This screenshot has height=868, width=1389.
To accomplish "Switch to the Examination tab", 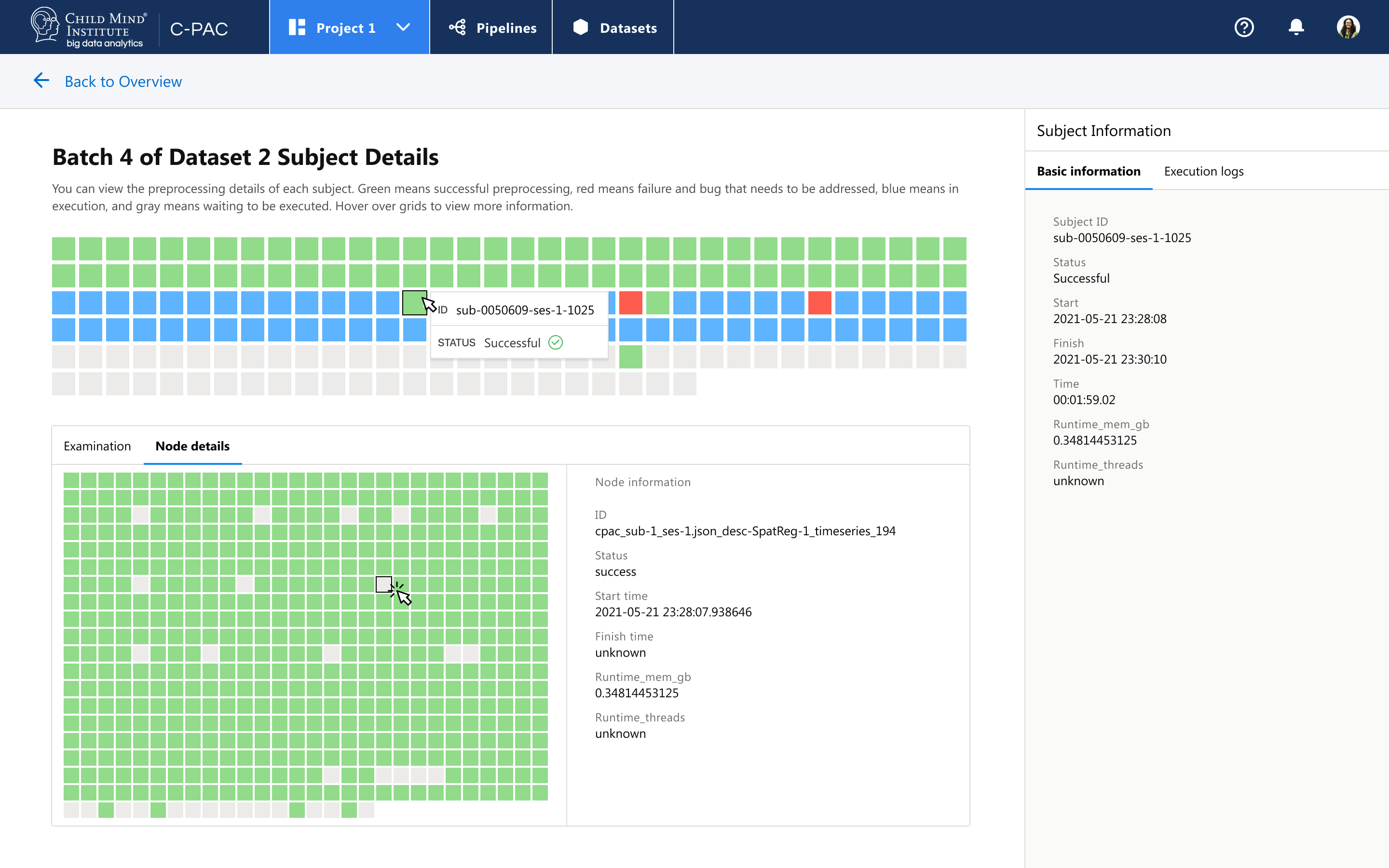I will (97, 446).
